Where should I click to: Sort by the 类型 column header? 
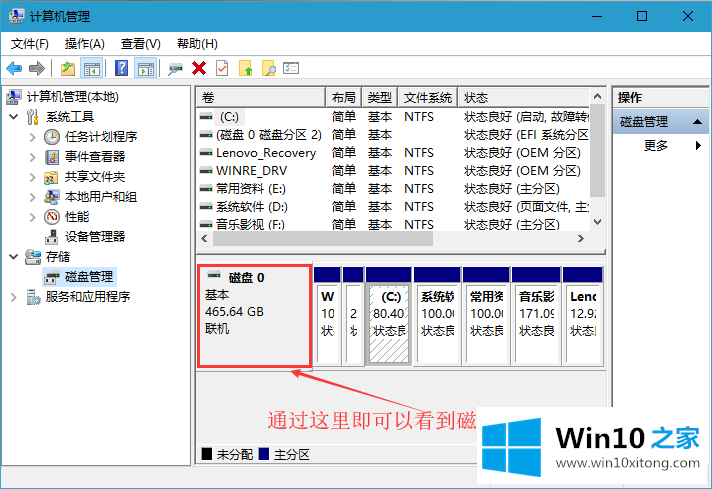click(x=380, y=98)
